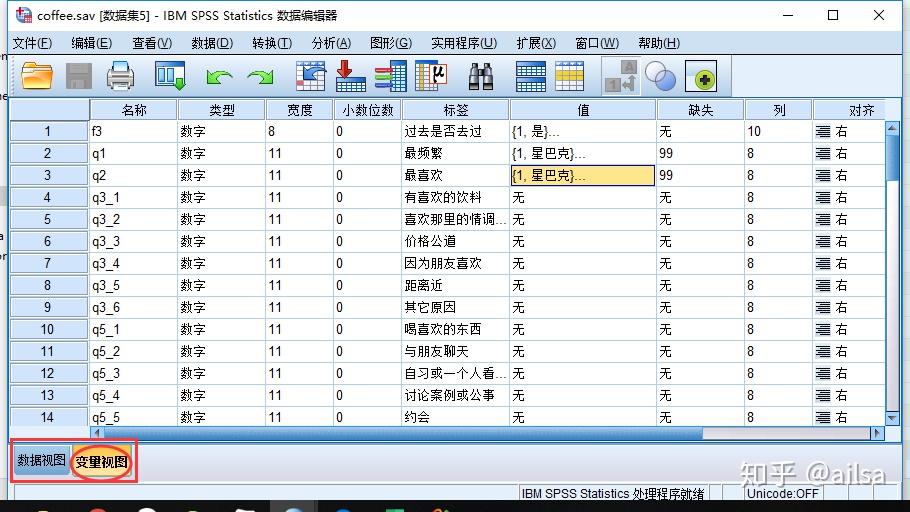
Task: Open alignment cell for f3 row
Action: 849,132
